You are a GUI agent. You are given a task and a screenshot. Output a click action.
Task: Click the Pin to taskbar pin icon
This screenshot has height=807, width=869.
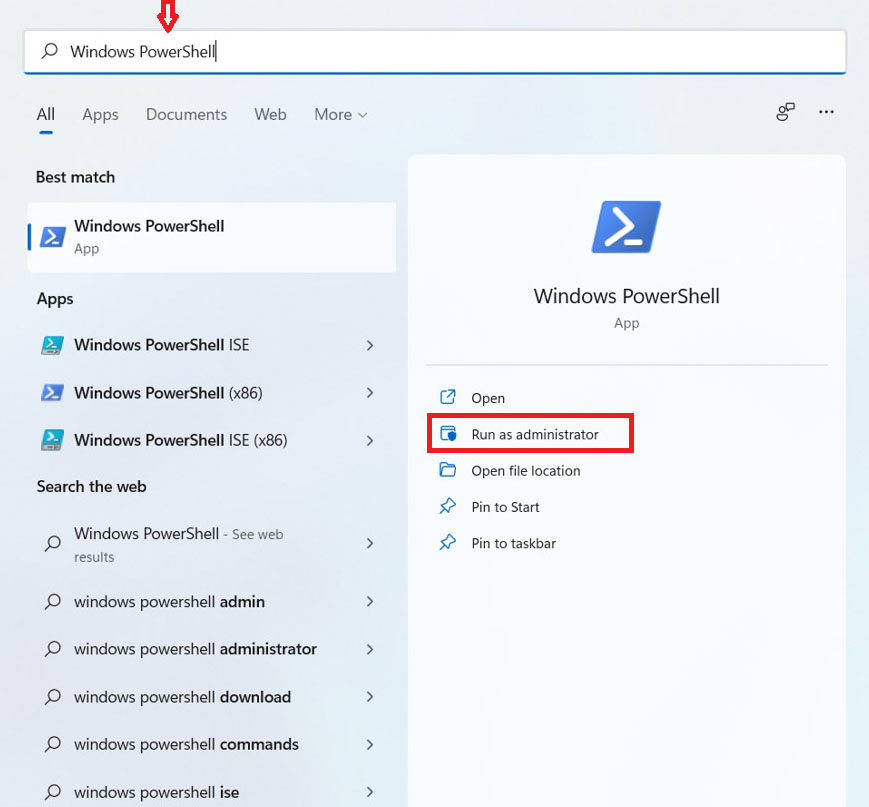click(447, 542)
